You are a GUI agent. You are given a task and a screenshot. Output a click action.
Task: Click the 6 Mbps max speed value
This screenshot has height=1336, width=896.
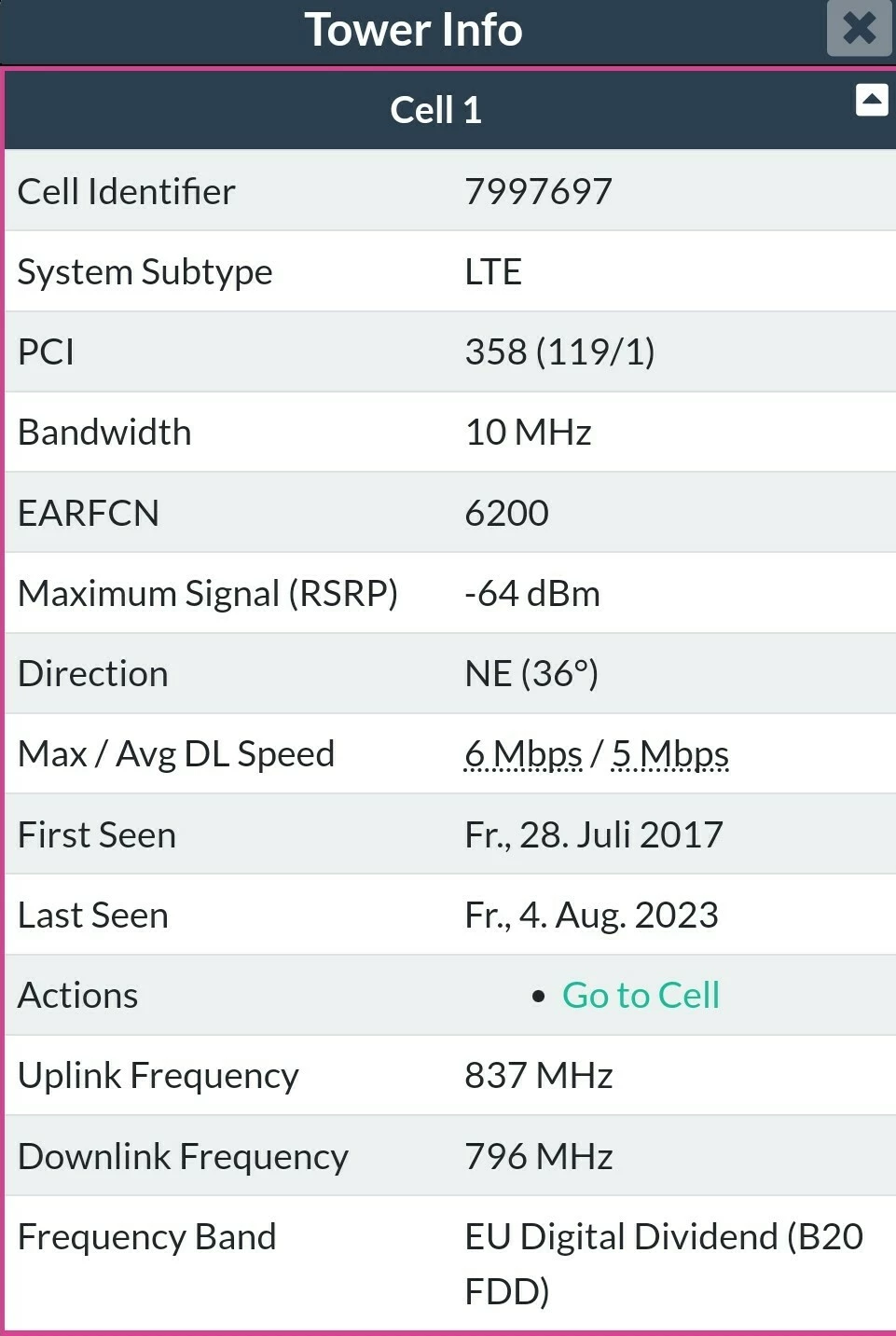click(523, 754)
